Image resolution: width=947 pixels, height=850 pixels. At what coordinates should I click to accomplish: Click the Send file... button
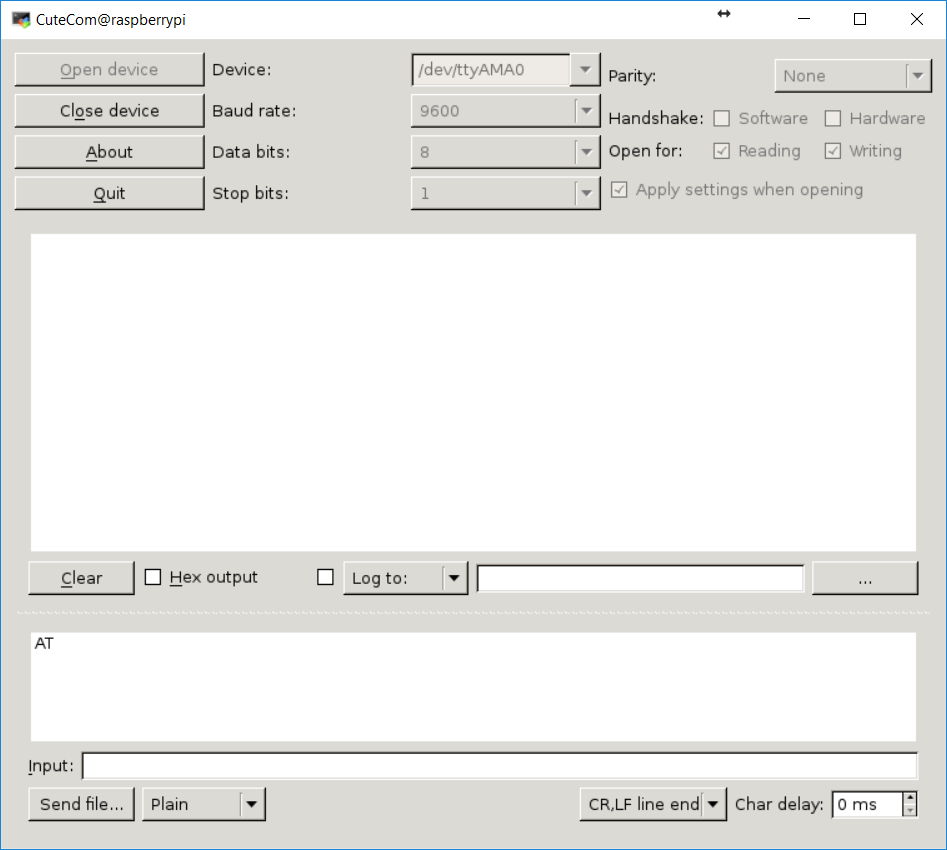coord(82,804)
